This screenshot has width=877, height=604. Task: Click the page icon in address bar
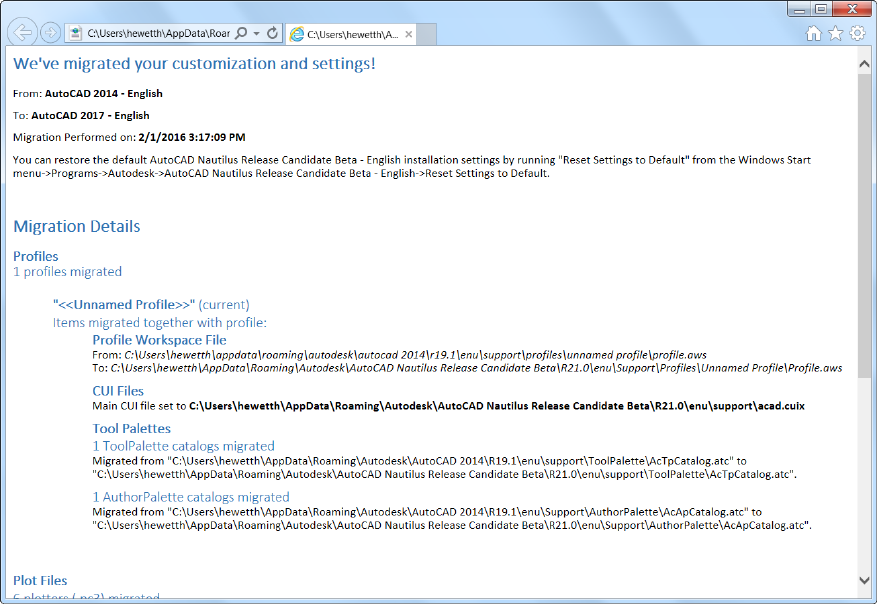pyautogui.click(x=75, y=34)
